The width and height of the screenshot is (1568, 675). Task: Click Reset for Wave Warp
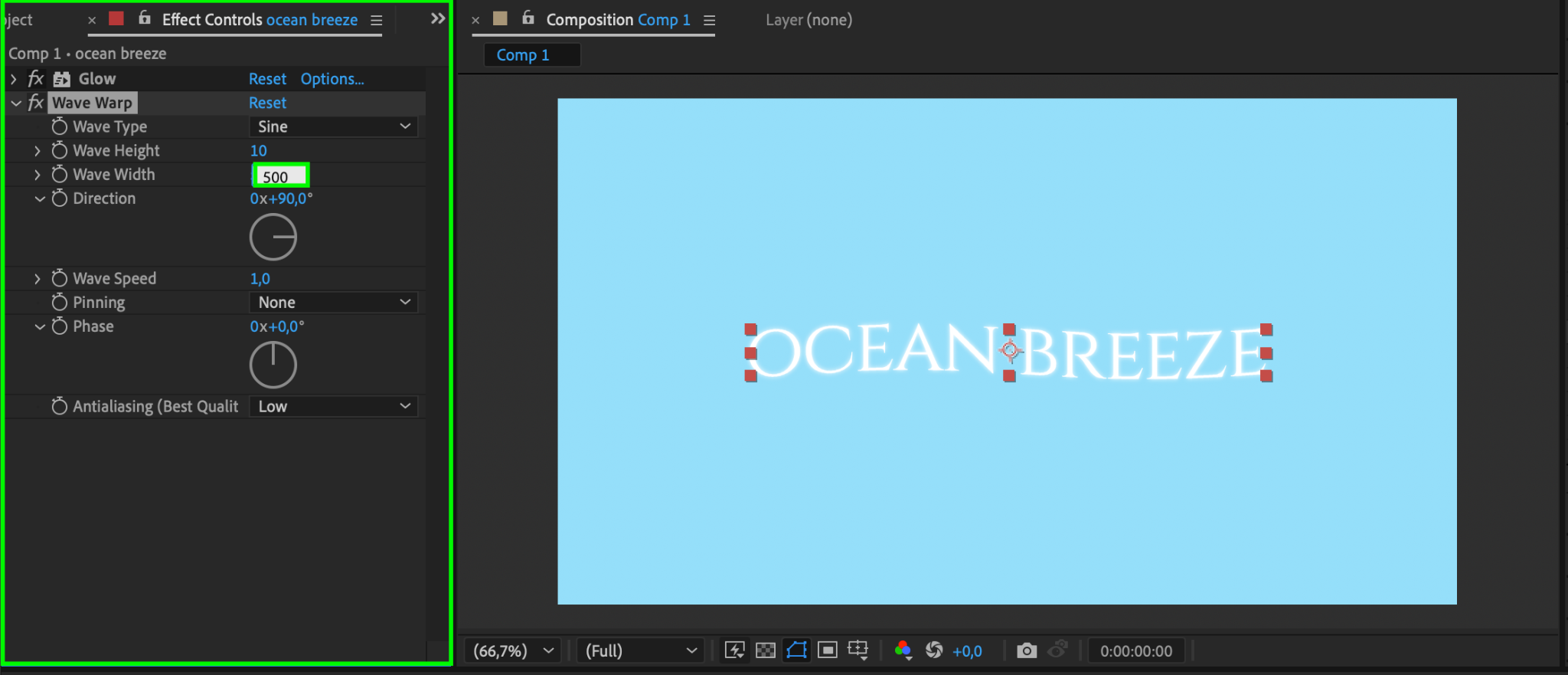click(x=267, y=103)
